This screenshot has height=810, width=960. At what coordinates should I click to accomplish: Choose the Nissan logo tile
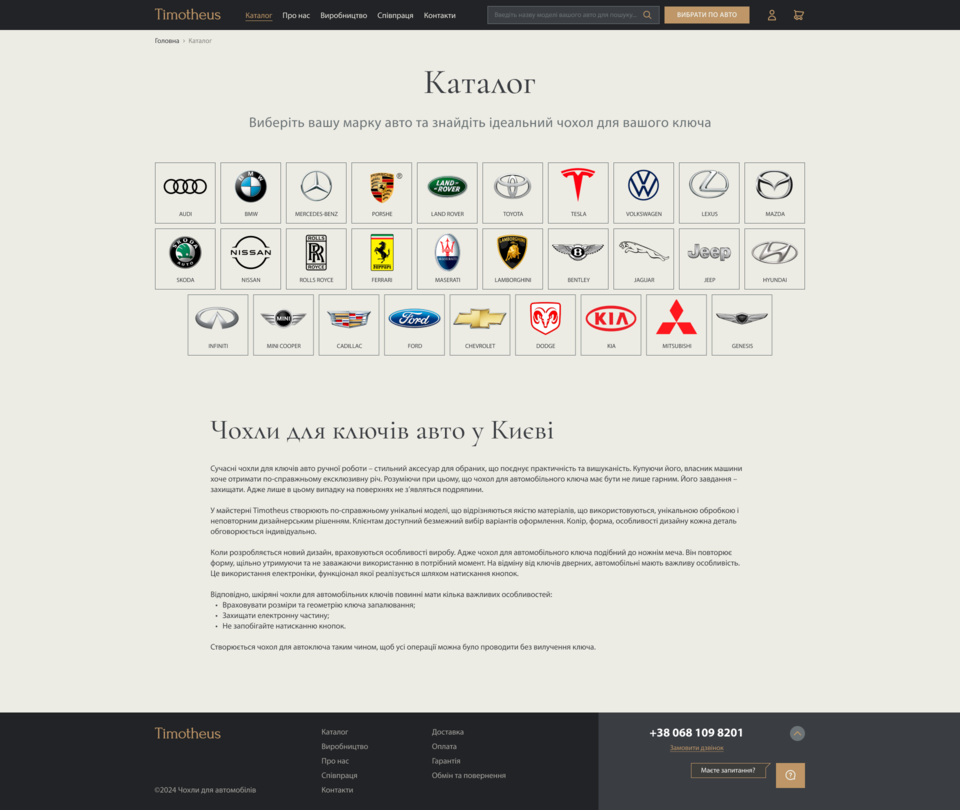tap(251, 259)
